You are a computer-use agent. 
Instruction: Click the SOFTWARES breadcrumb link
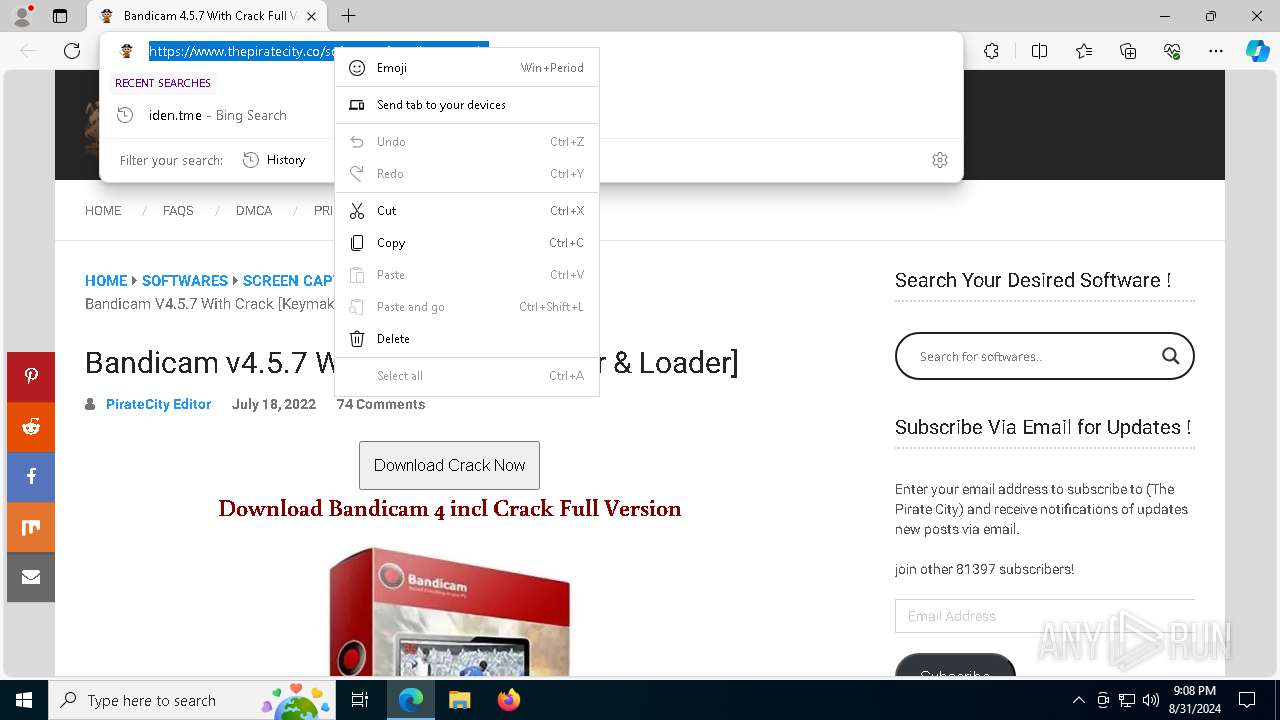tap(185, 281)
